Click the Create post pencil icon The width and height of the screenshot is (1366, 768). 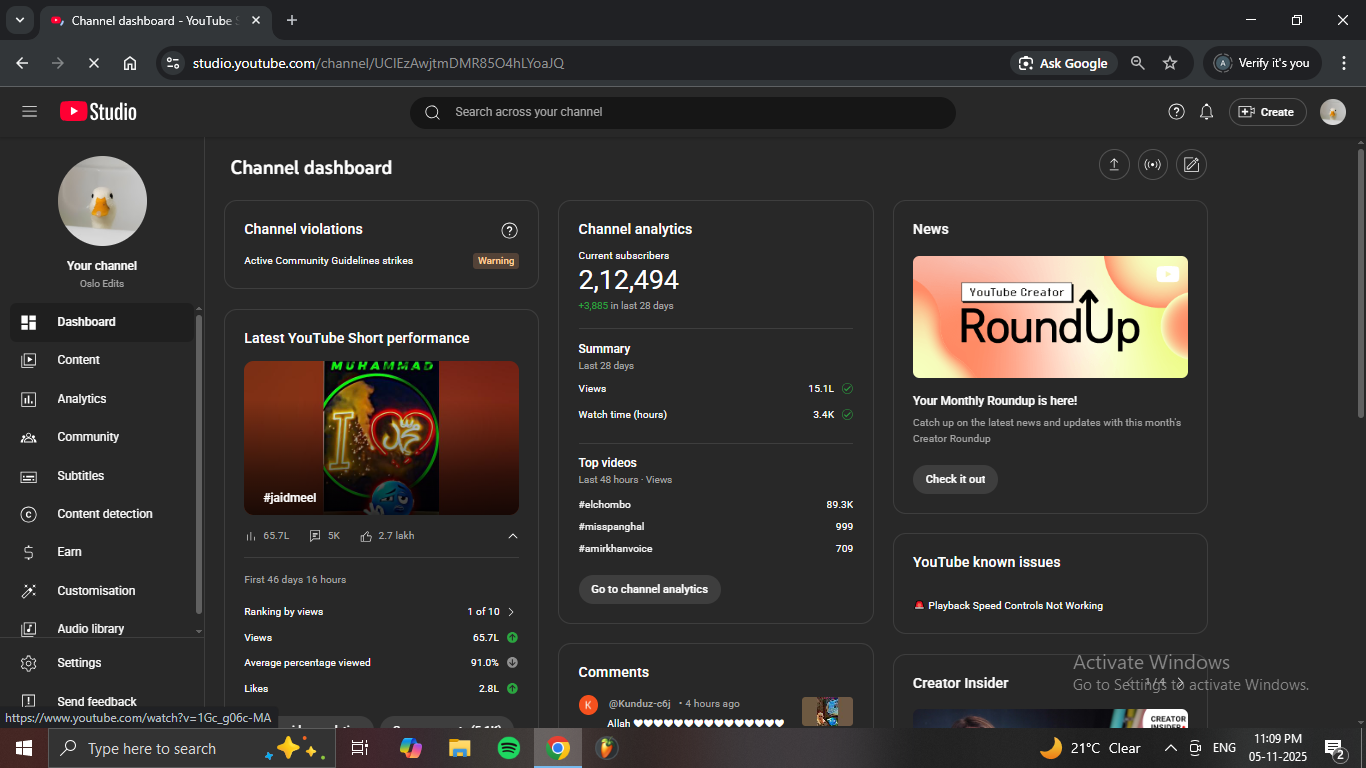[x=1191, y=165]
